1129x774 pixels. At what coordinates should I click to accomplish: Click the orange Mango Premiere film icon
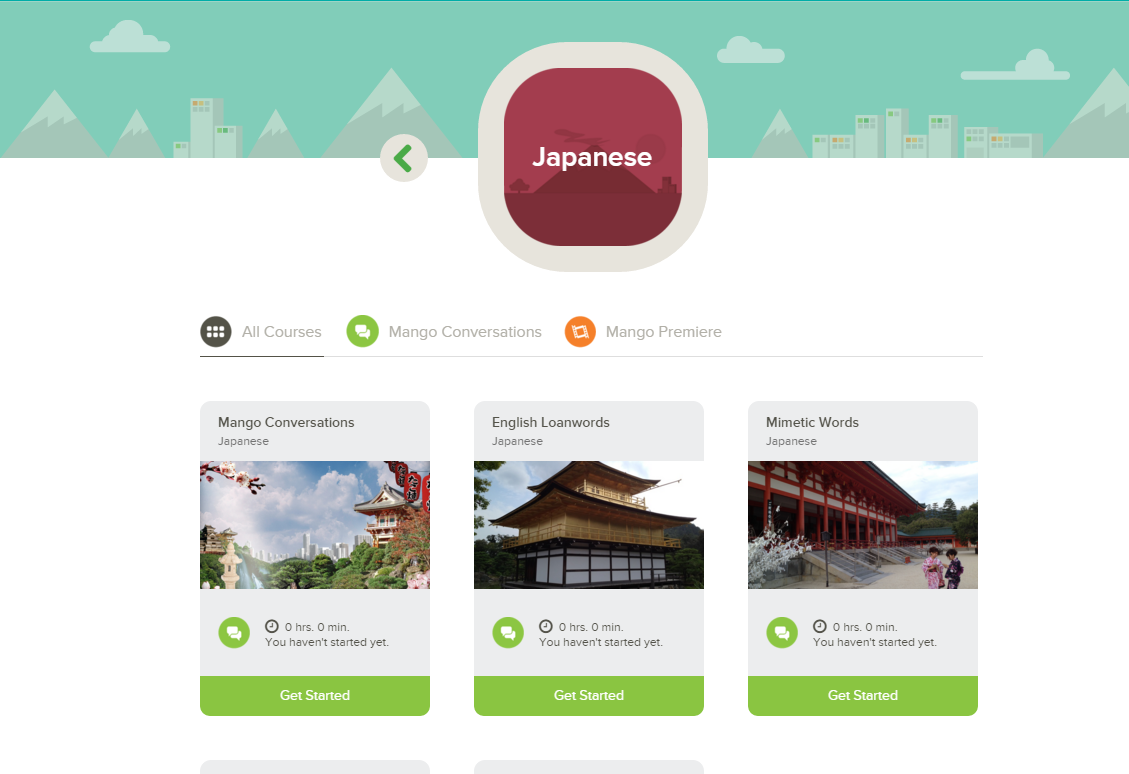(580, 332)
